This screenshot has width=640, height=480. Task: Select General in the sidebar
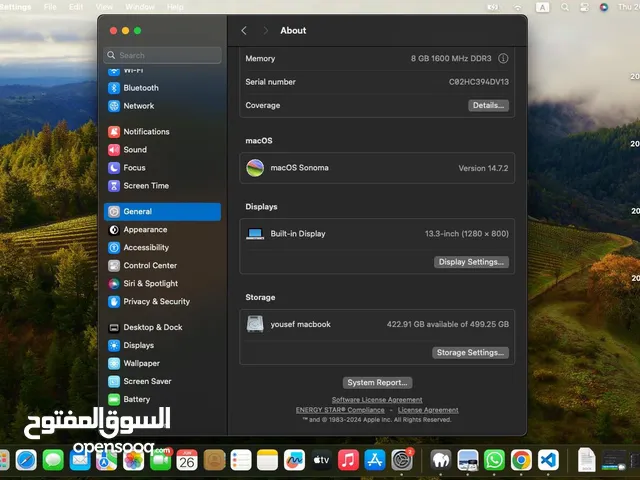[162, 211]
